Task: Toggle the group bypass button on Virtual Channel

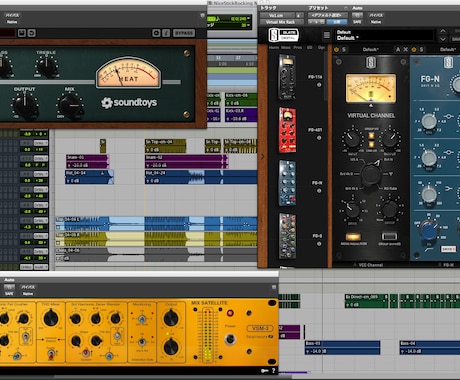Action: point(389,236)
